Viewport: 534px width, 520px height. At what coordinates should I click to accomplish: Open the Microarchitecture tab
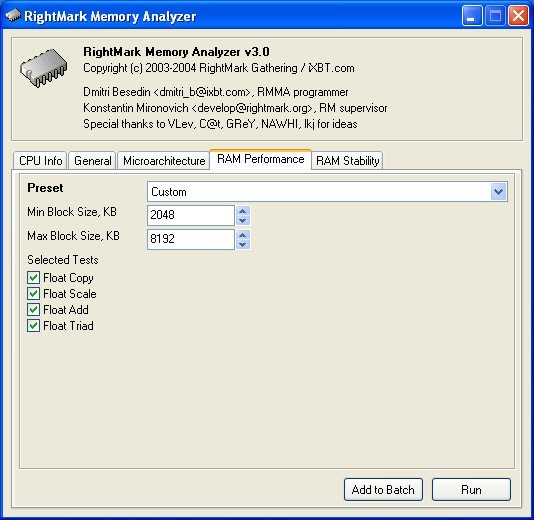coord(164,161)
